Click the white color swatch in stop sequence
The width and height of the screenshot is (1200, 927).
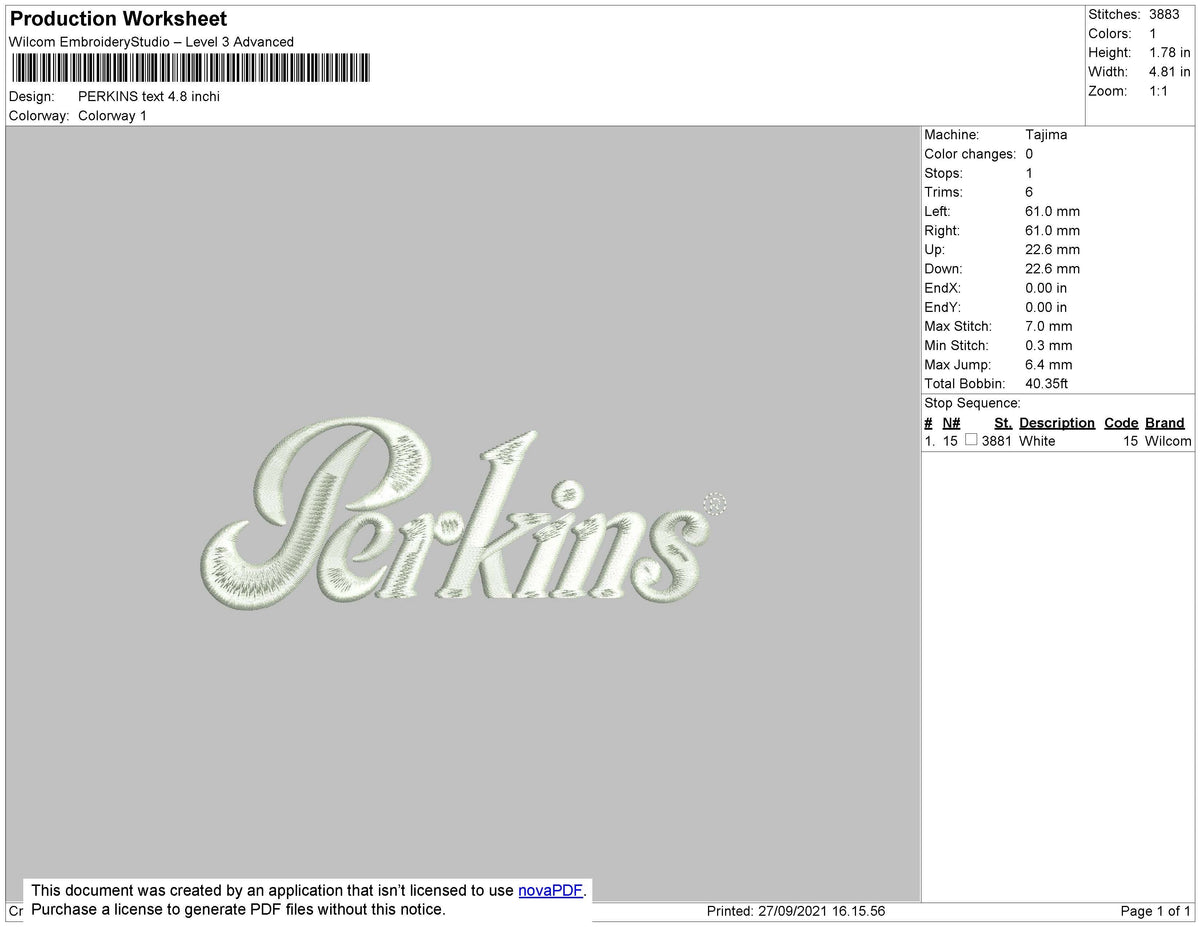[x=971, y=440]
